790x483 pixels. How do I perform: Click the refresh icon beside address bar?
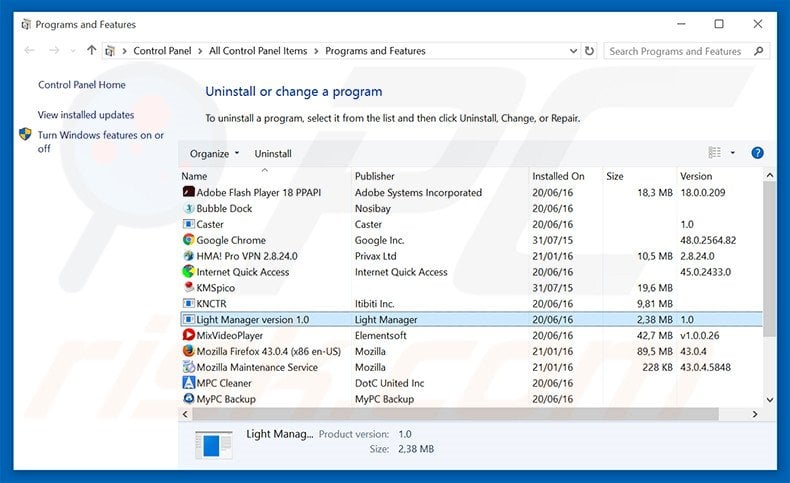tap(589, 51)
